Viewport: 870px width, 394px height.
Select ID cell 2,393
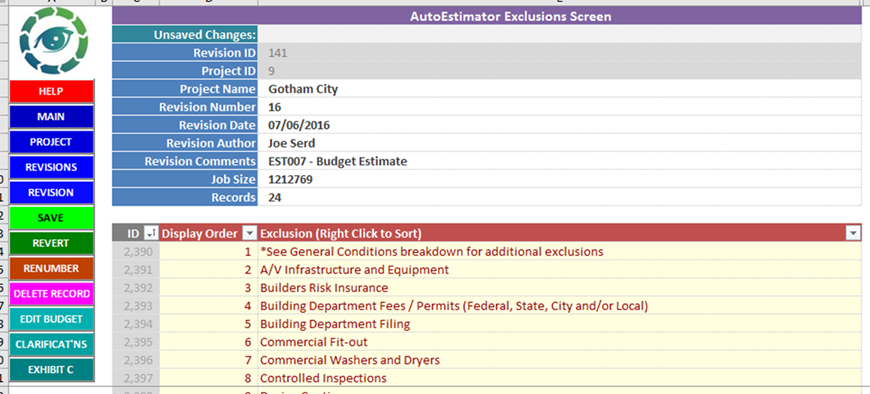(136, 306)
